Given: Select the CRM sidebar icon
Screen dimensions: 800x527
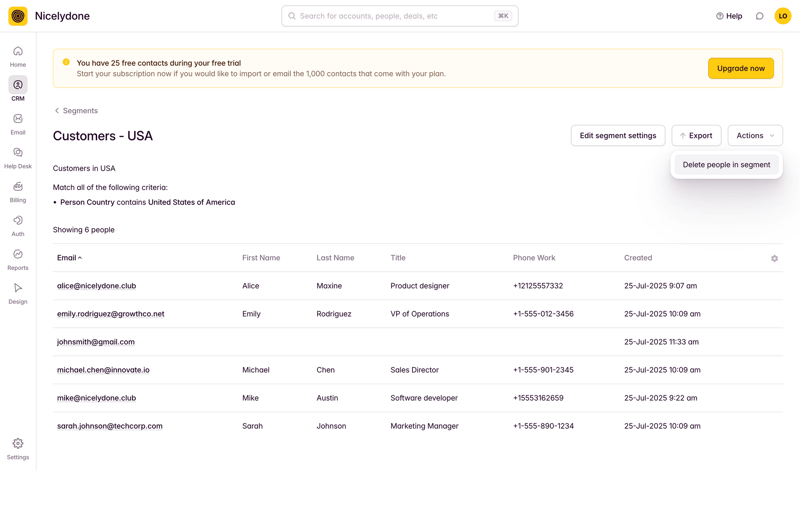Looking at the screenshot, I should [18, 85].
